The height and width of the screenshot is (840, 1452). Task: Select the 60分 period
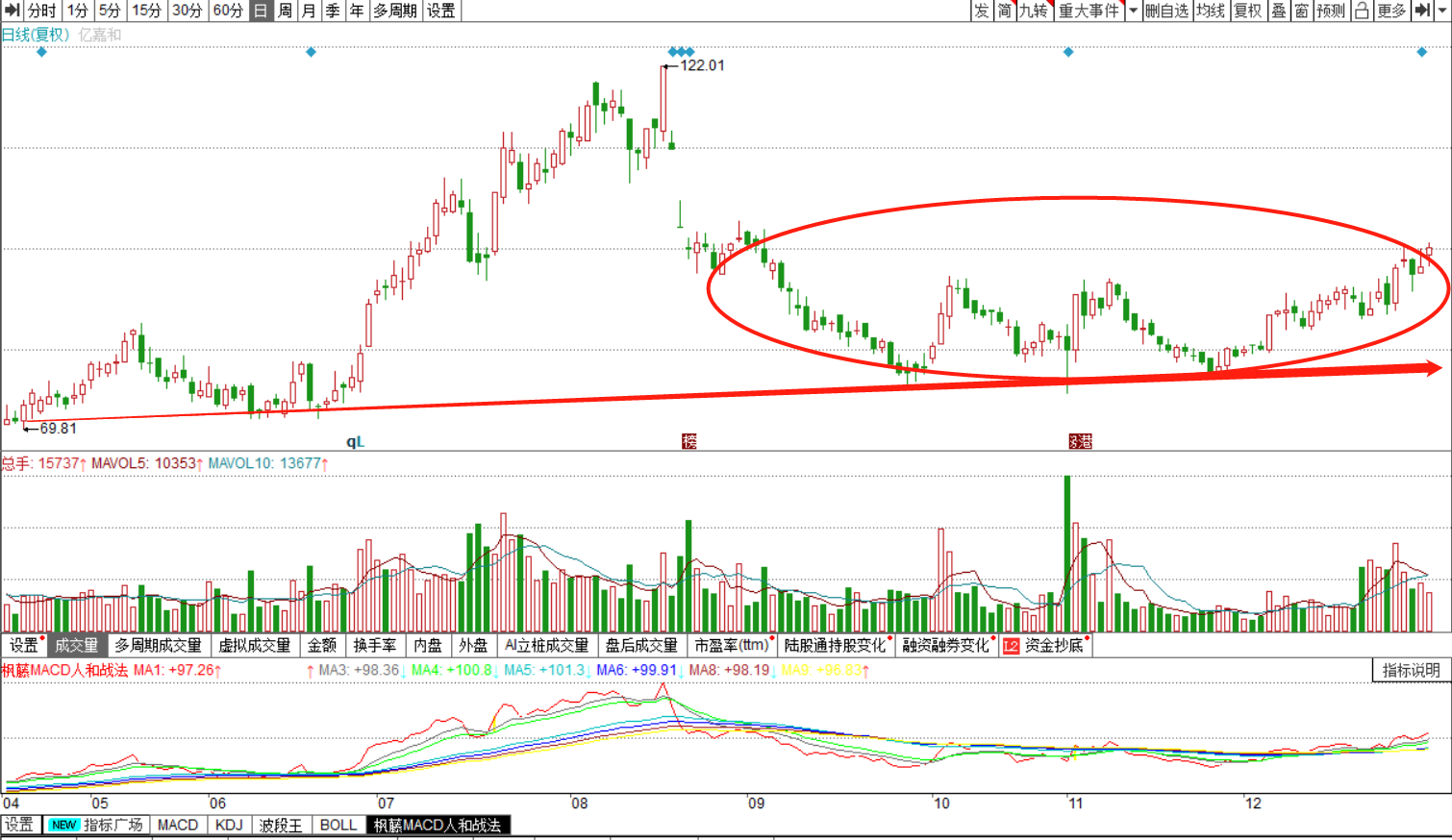(228, 11)
